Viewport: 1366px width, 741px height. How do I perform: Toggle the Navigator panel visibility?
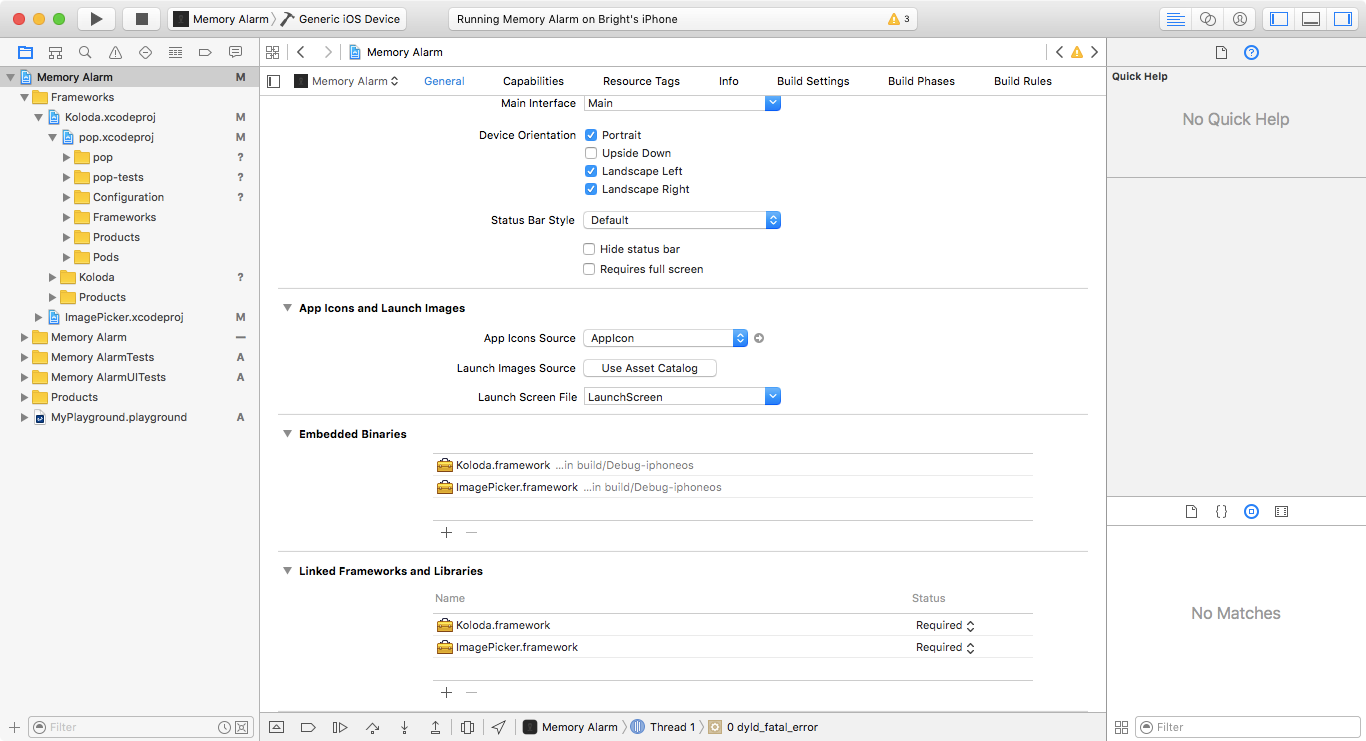(x=1279, y=19)
